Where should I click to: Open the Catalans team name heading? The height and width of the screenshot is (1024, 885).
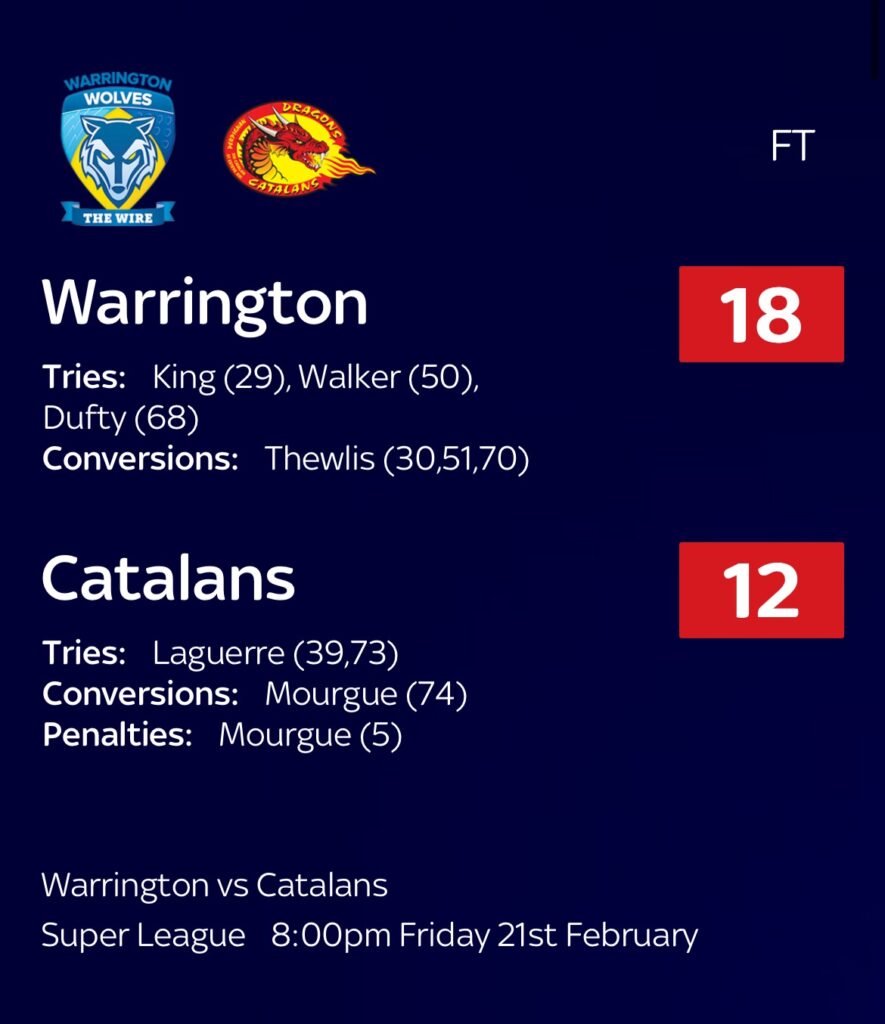tap(169, 579)
